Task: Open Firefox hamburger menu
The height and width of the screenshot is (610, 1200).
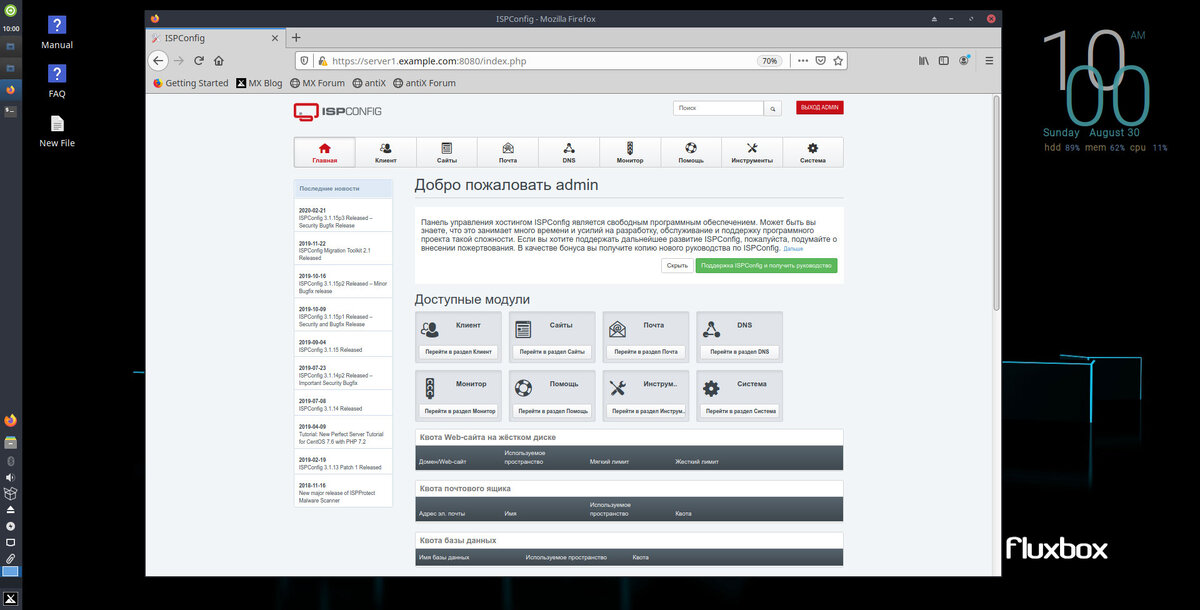Action: click(989, 60)
